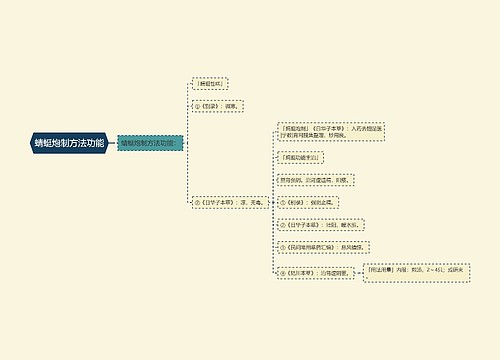Click the 「蜻蜓性味」 node
The width and height of the screenshot is (500, 360).
[210, 83]
